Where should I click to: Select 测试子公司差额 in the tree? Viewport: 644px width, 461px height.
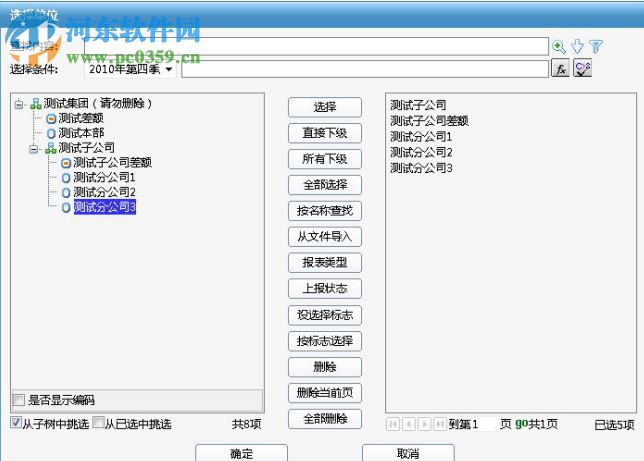tap(113, 163)
